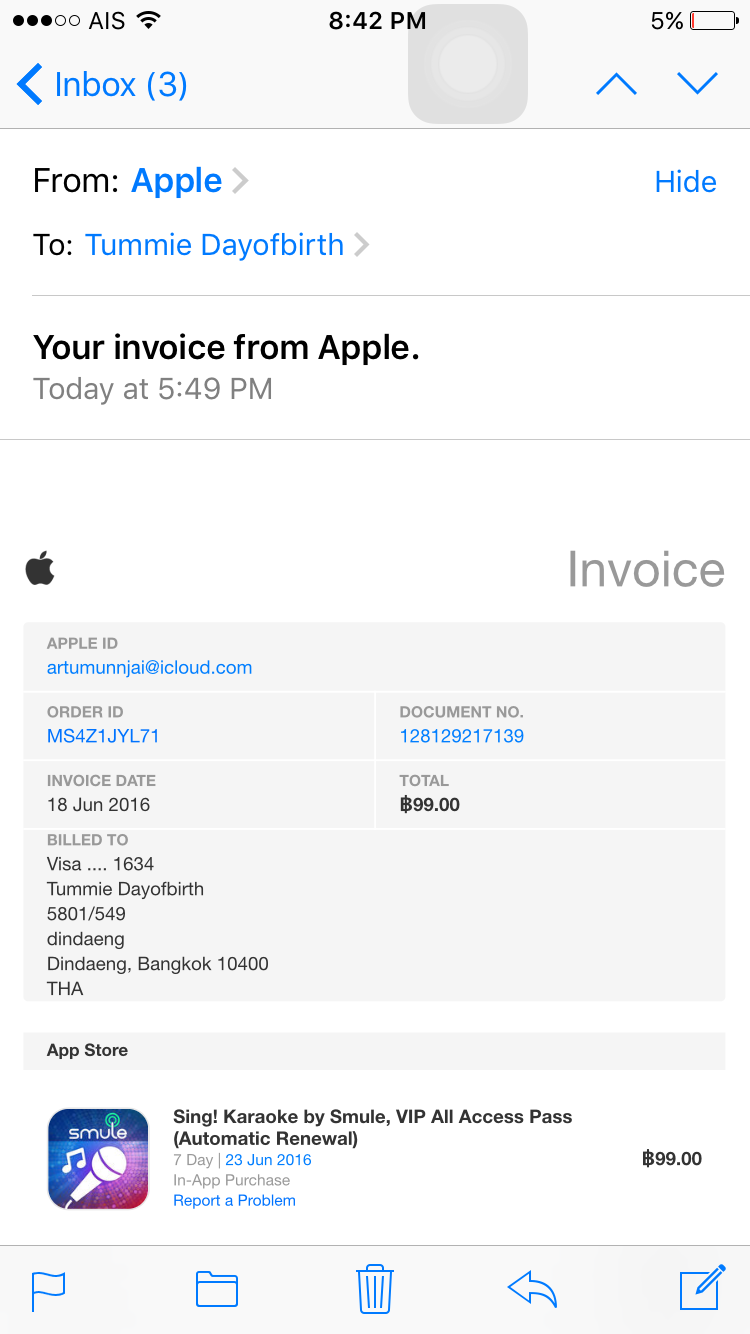Open the artumunnjai@icloud.com Apple ID link
Image resolution: width=750 pixels, height=1334 pixels.
point(149,668)
